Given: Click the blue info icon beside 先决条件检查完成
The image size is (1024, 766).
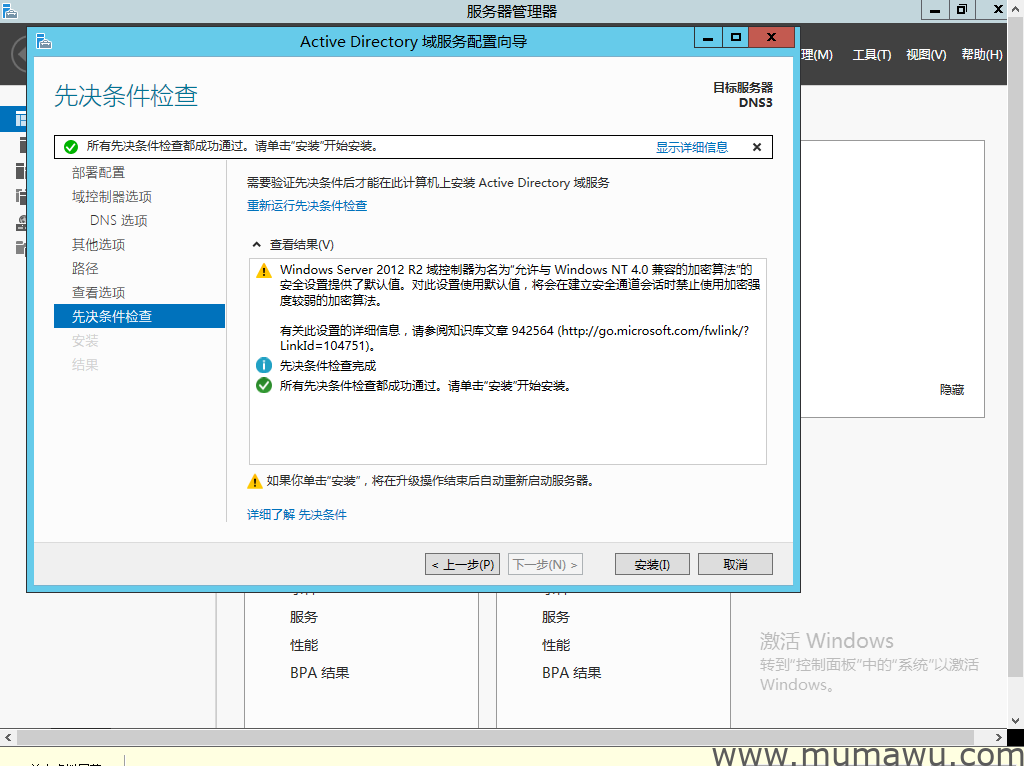Looking at the screenshot, I should [x=264, y=366].
